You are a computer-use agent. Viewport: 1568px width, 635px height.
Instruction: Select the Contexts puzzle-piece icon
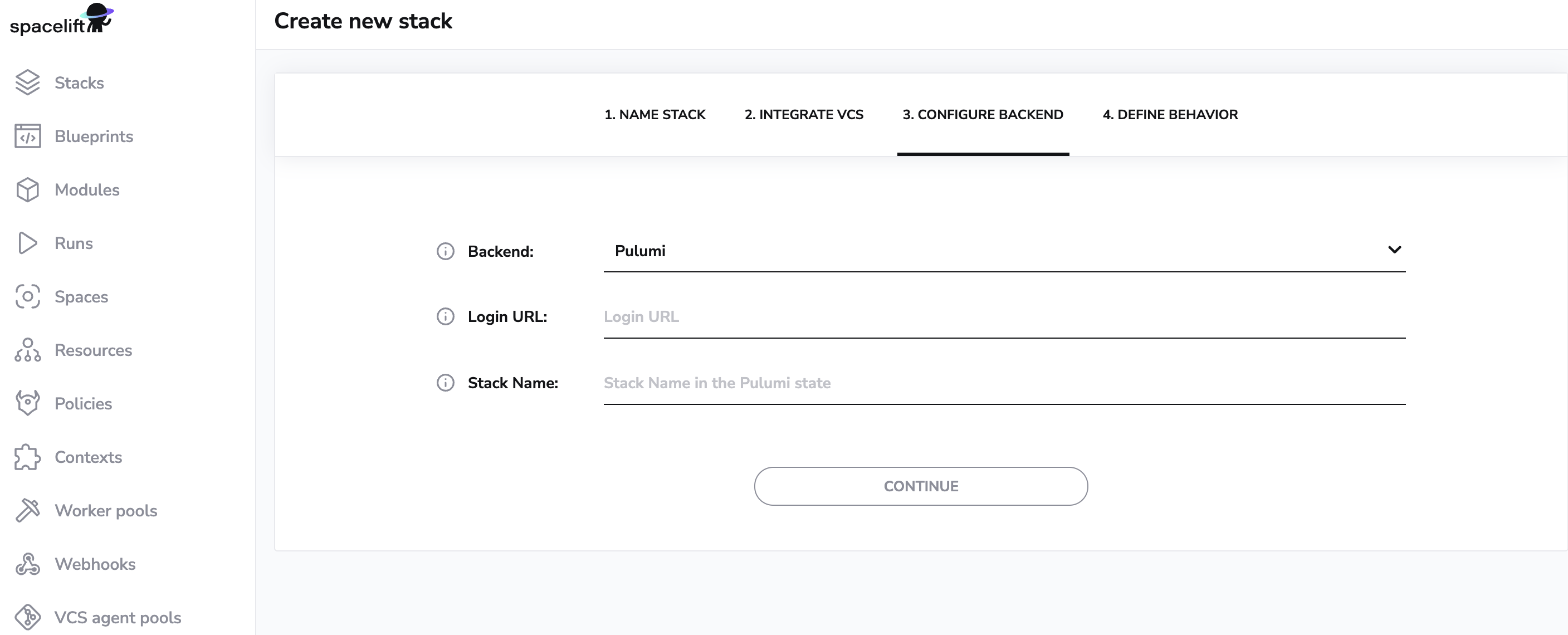tap(27, 457)
